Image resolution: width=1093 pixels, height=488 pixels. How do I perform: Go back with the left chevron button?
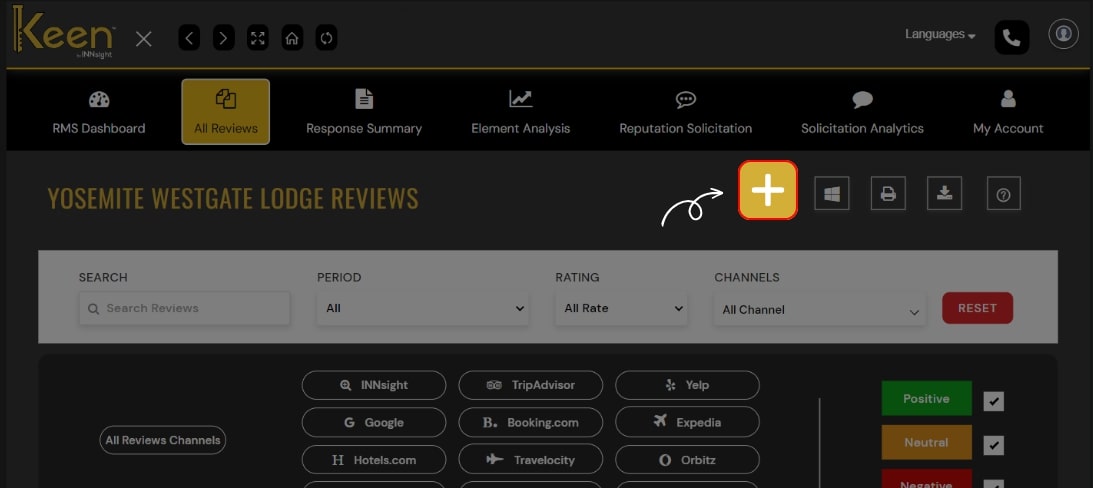[189, 38]
